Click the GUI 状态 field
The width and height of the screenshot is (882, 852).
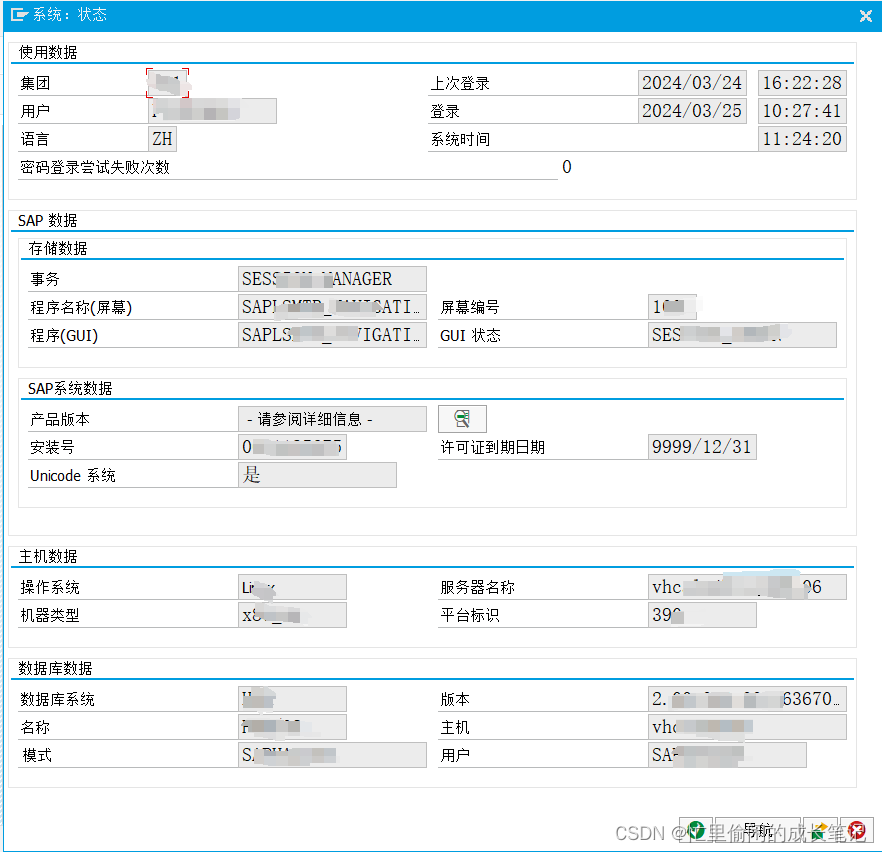[x=742, y=335]
